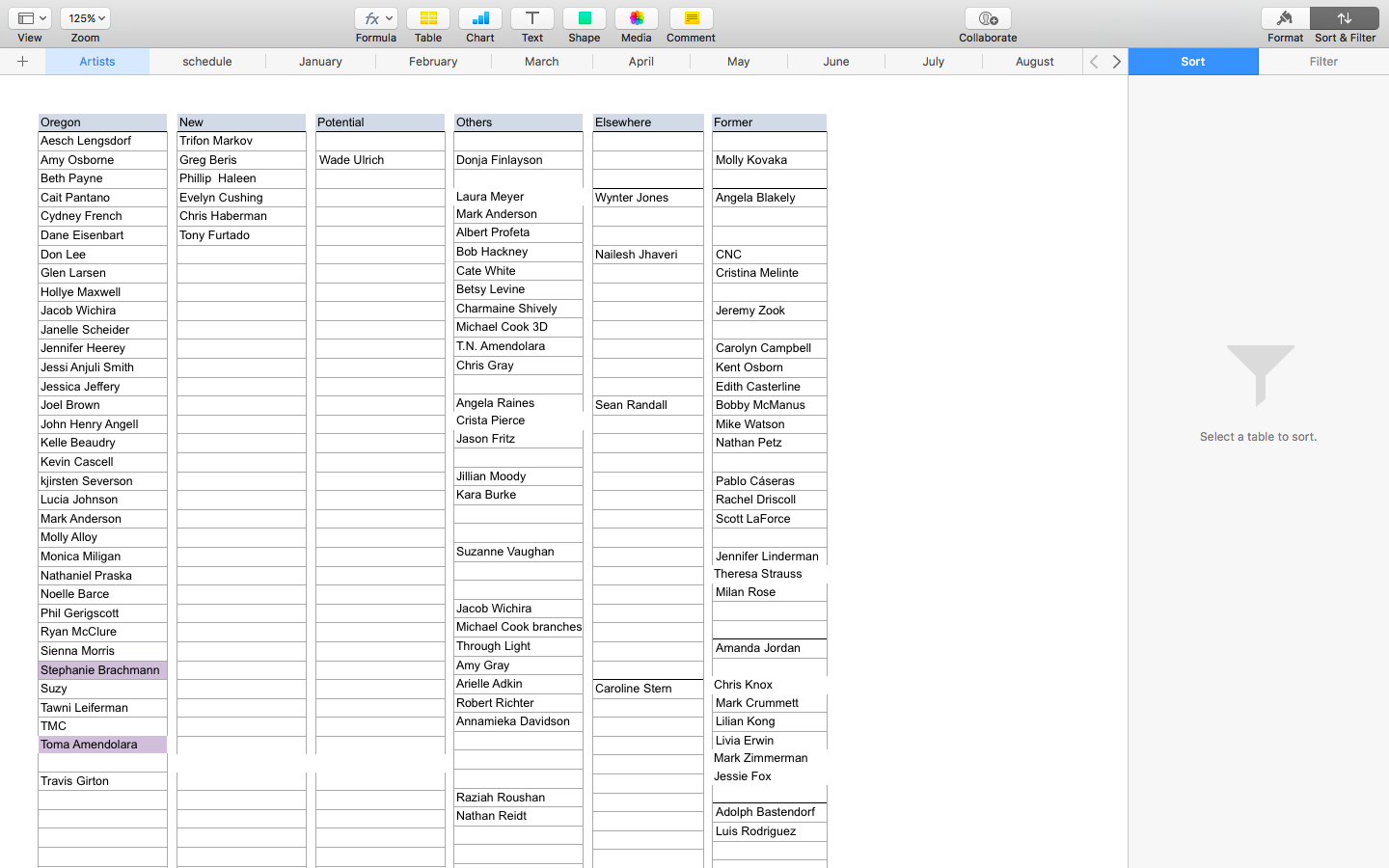
Task: Select the Elsewhere header cell
Action: pos(648,122)
